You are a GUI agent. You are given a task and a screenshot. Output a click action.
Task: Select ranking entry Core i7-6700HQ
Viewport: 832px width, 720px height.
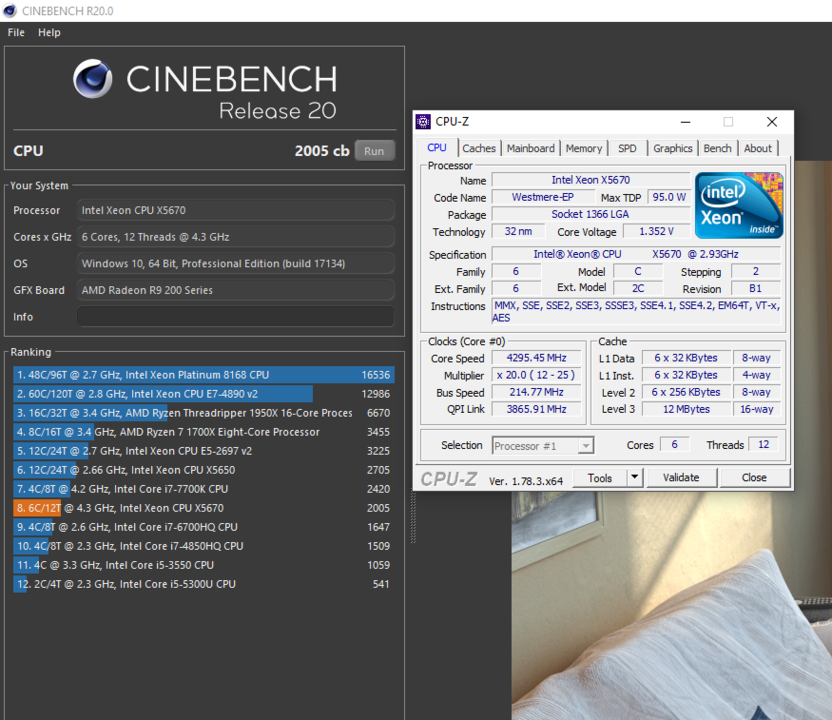tap(204, 527)
